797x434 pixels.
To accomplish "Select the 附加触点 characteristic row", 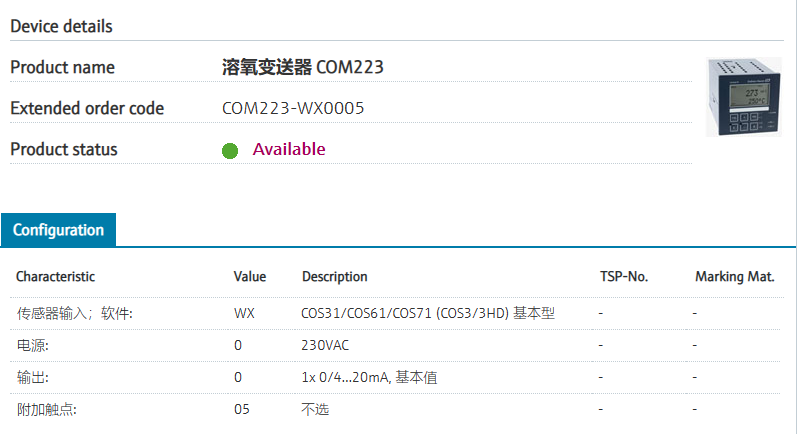I will [395, 410].
